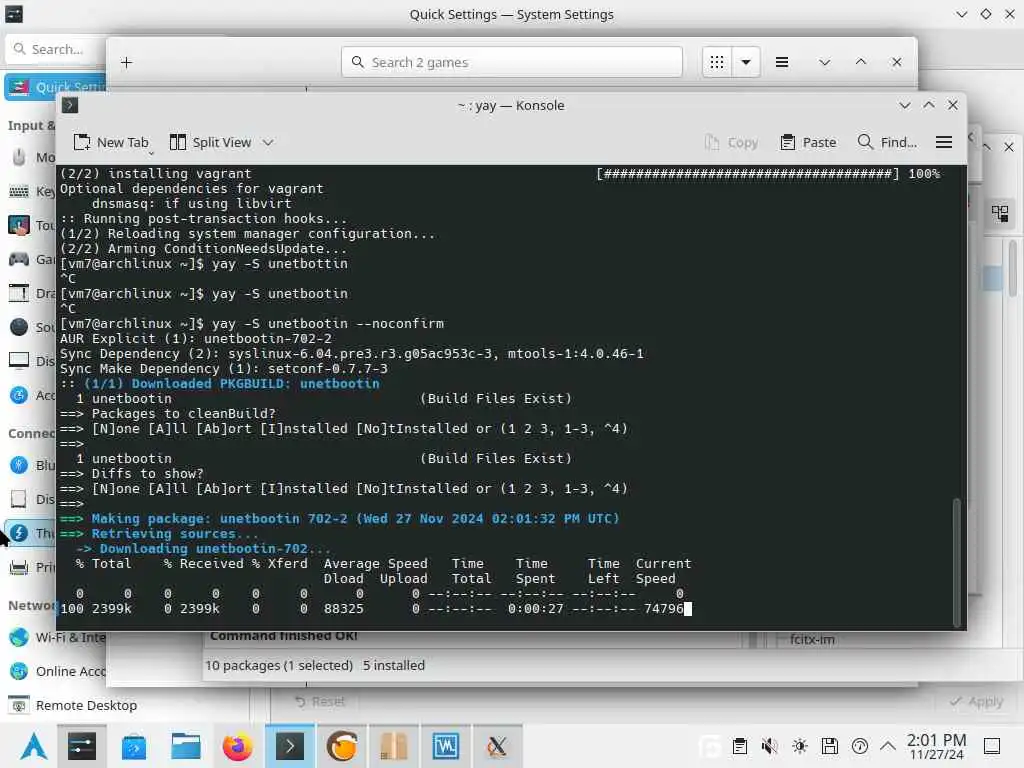Open view options dropdown in Lutris
1024x768 pixels.
(x=746, y=62)
